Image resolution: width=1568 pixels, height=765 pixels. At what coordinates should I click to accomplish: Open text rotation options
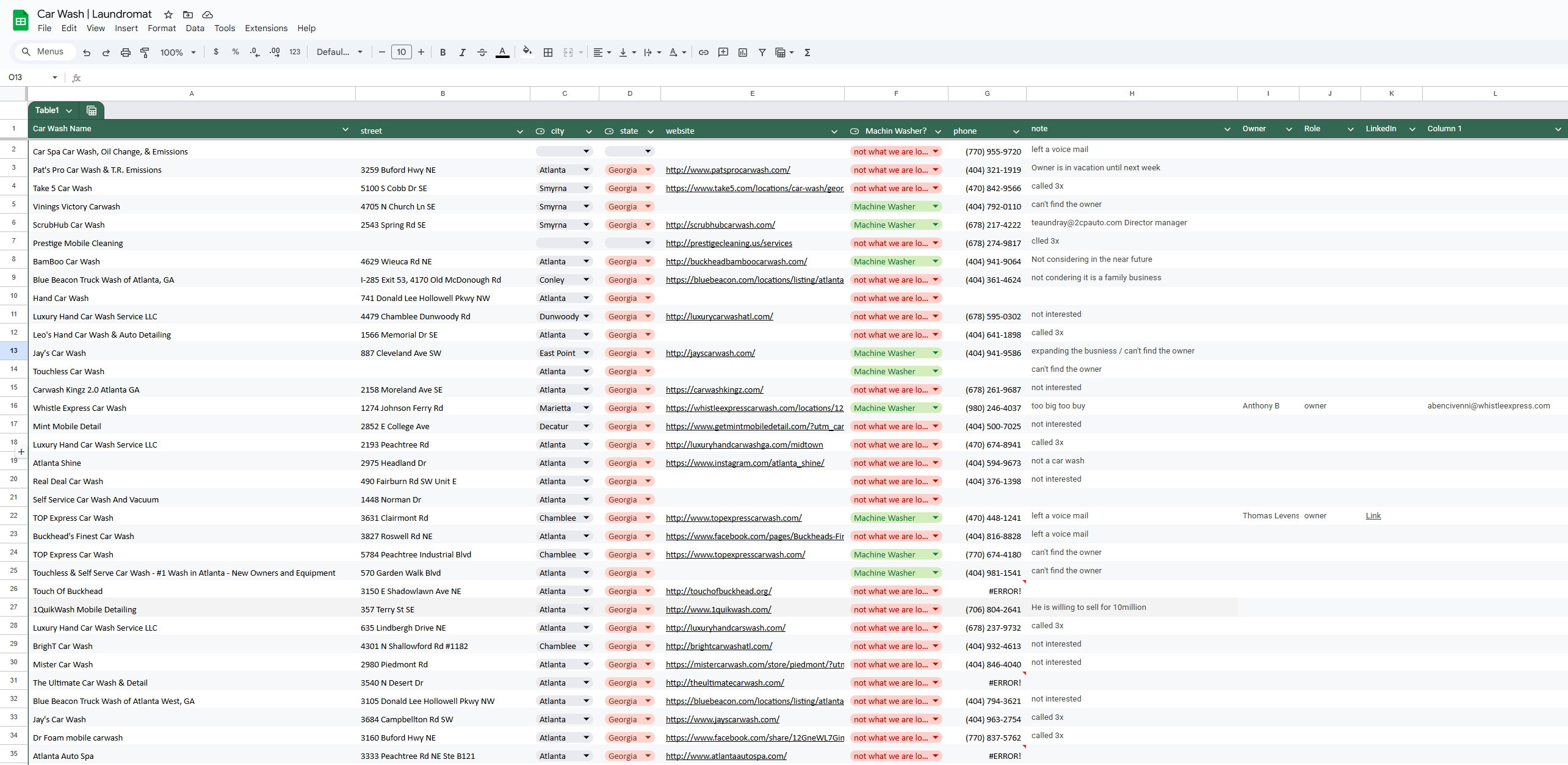pos(677,53)
